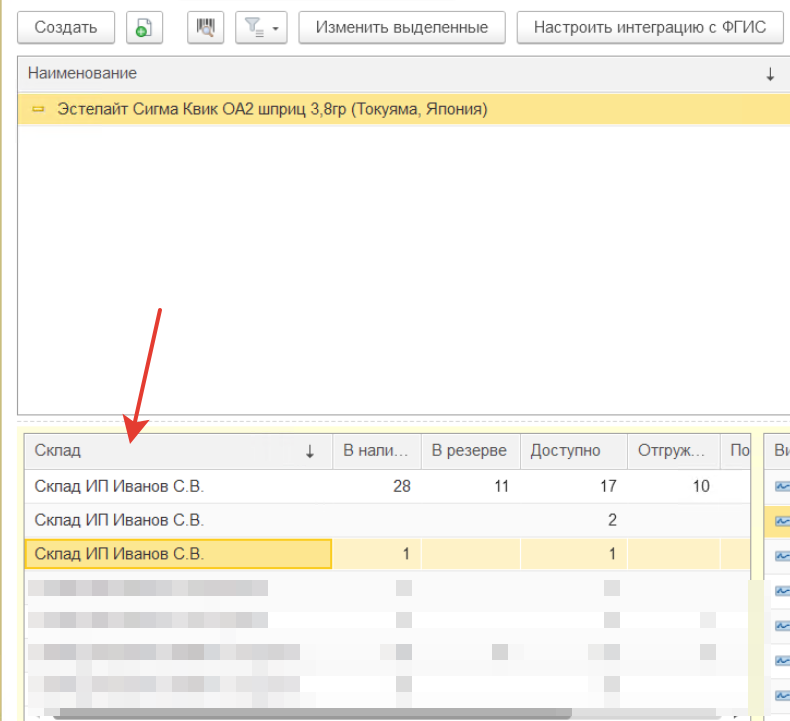The image size is (790, 721).
Task: Click the В наличии column header
Action: (376, 450)
